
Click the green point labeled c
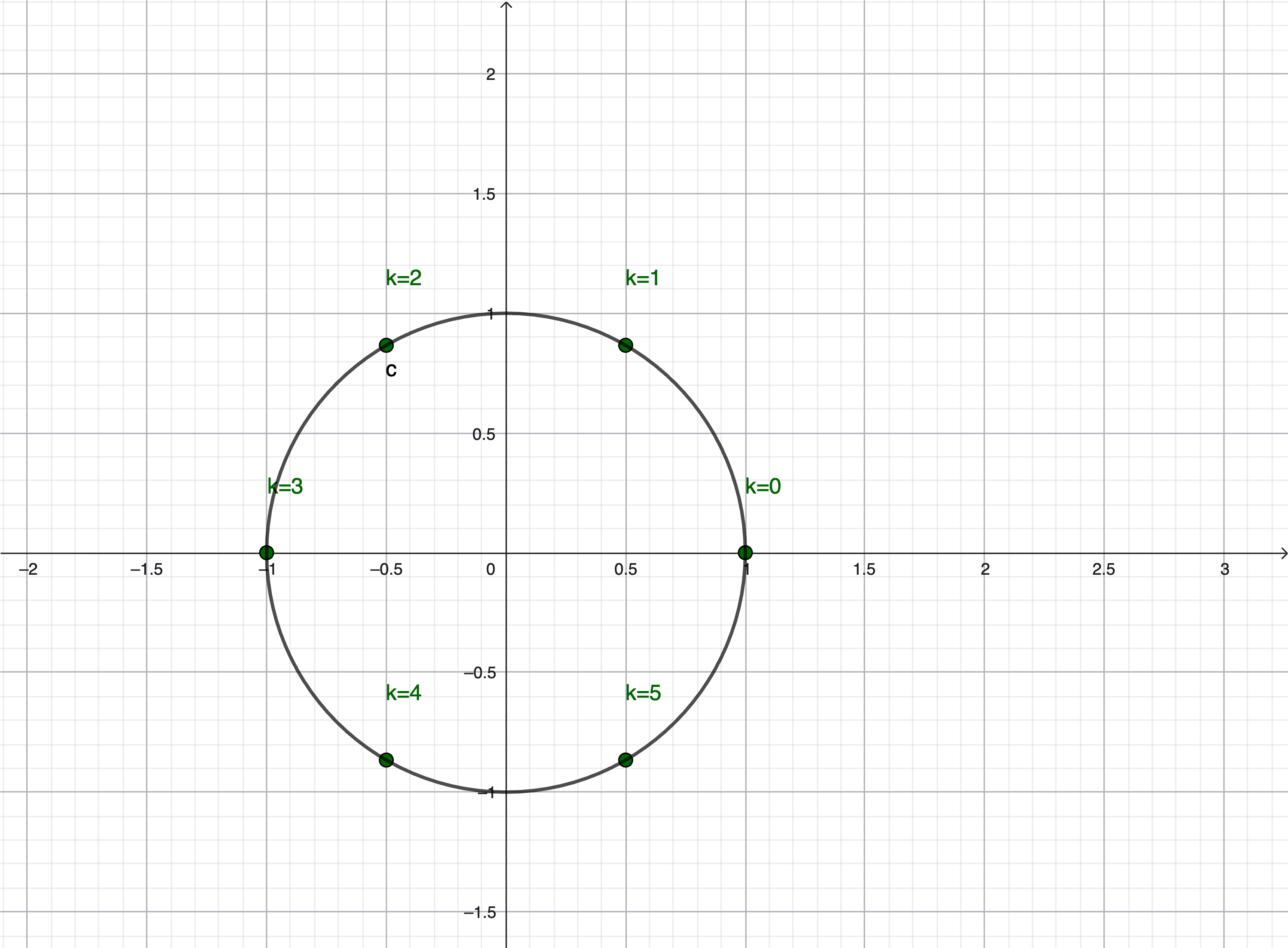386,345
